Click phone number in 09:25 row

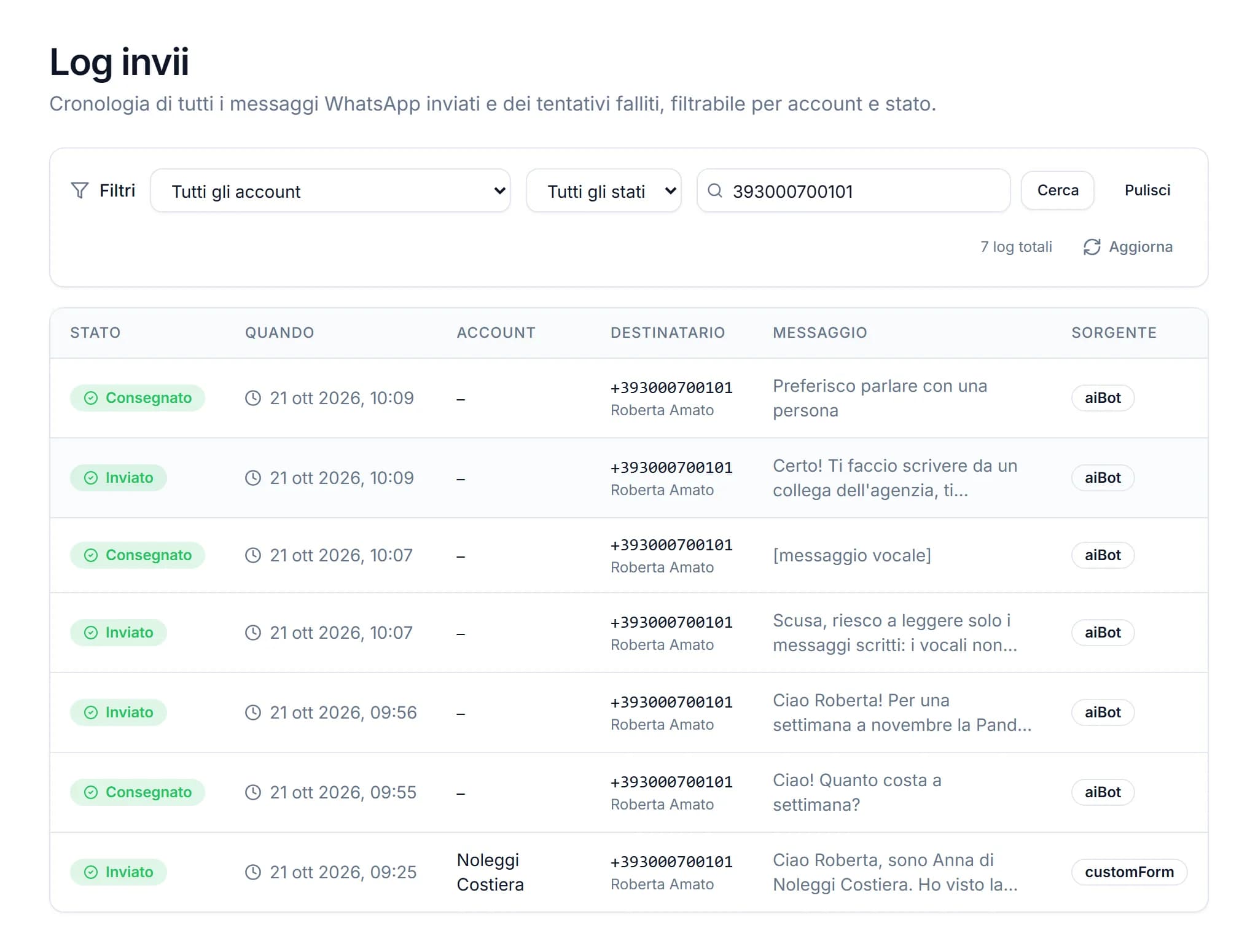coord(671,862)
